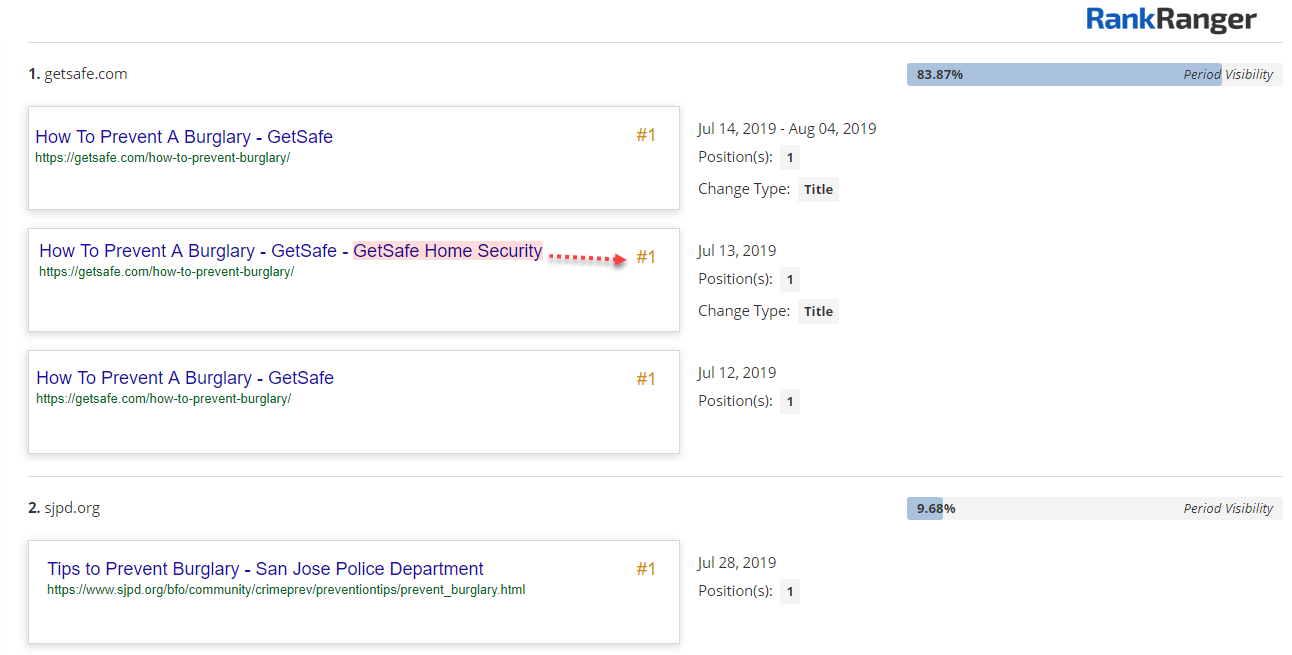This screenshot has width=1292, height=655.
Task: Click the RankRanger logo
Action: (x=1171, y=19)
